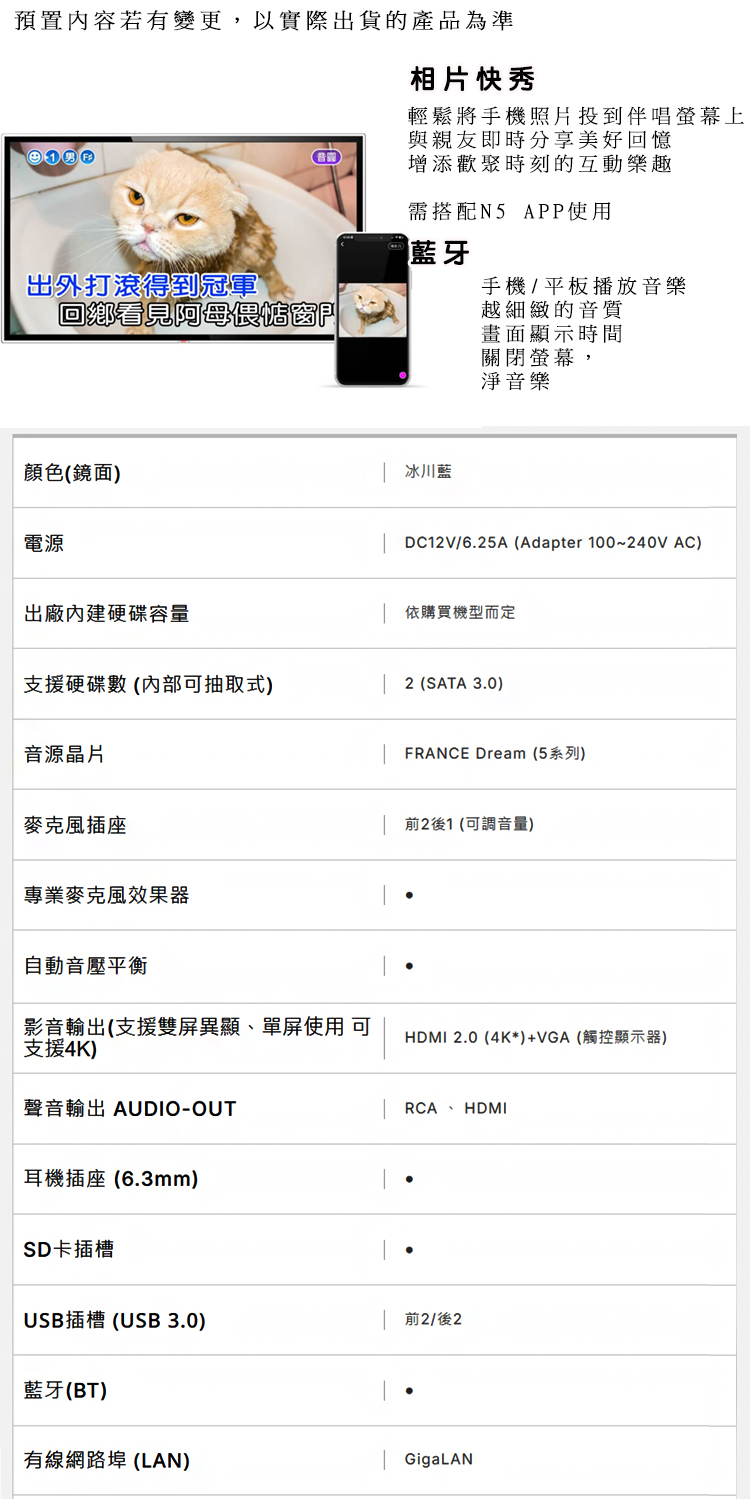Tap the magenta dot button on phone

pyautogui.click(x=402, y=374)
